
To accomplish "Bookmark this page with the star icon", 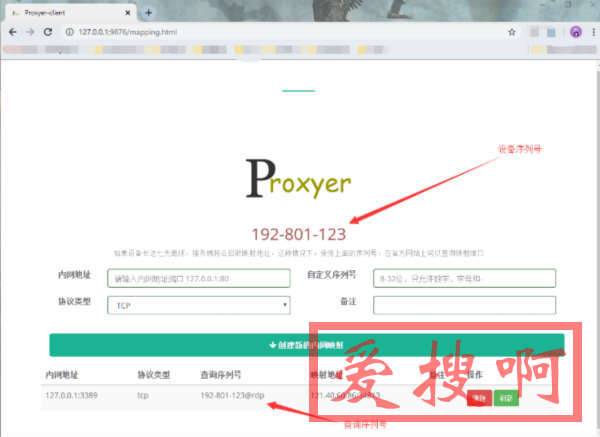I will [x=512, y=32].
